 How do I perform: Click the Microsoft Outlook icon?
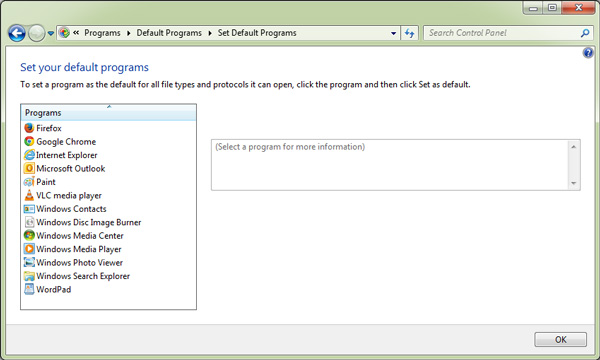(x=29, y=168)
